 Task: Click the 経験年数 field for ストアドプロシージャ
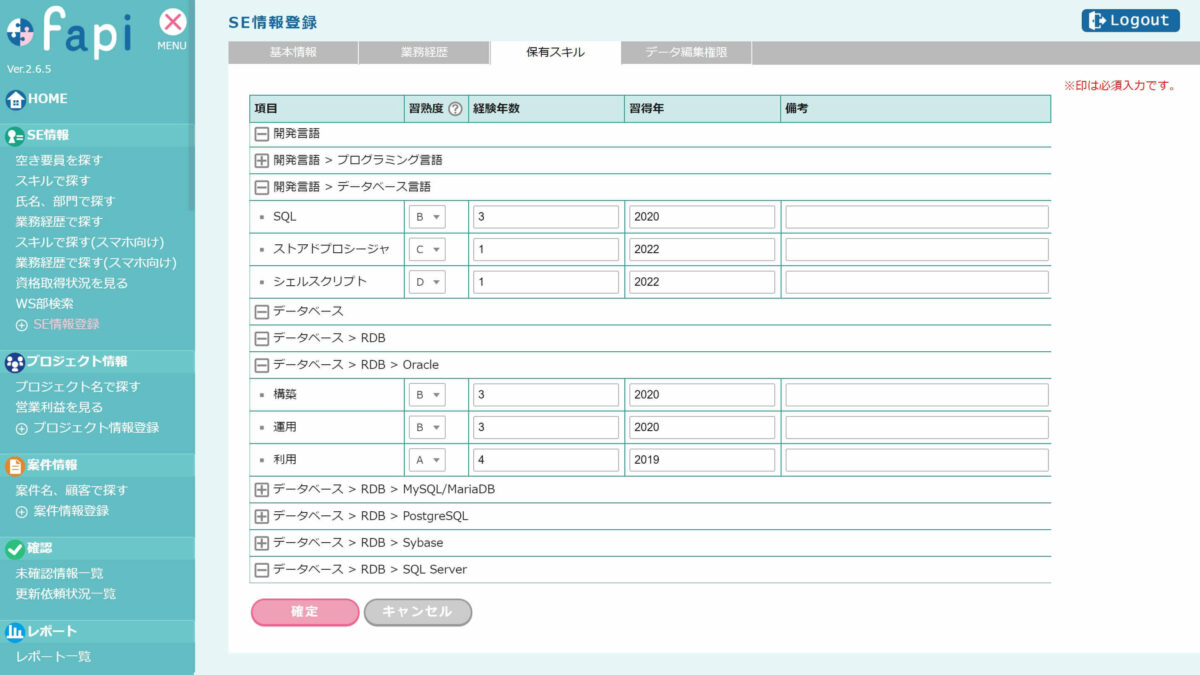(x=546, y=250)
